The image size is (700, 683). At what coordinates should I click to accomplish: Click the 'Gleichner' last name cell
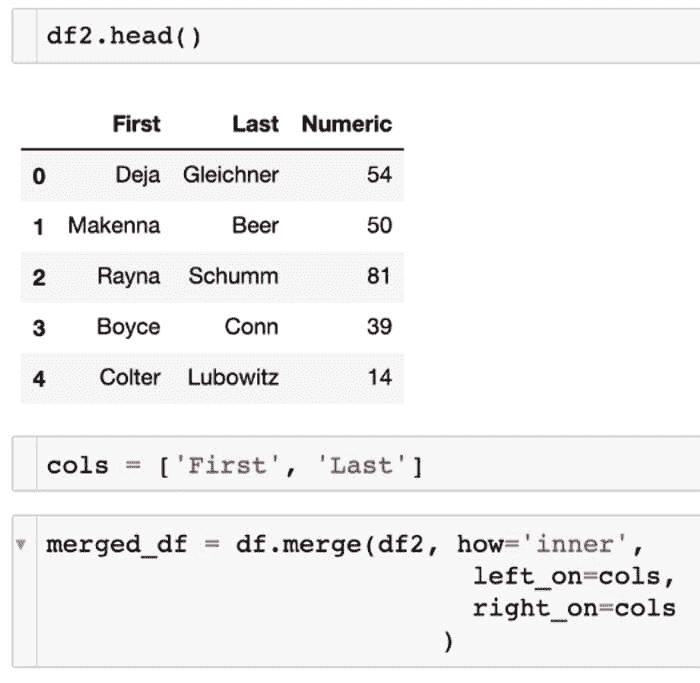(230, 175)
